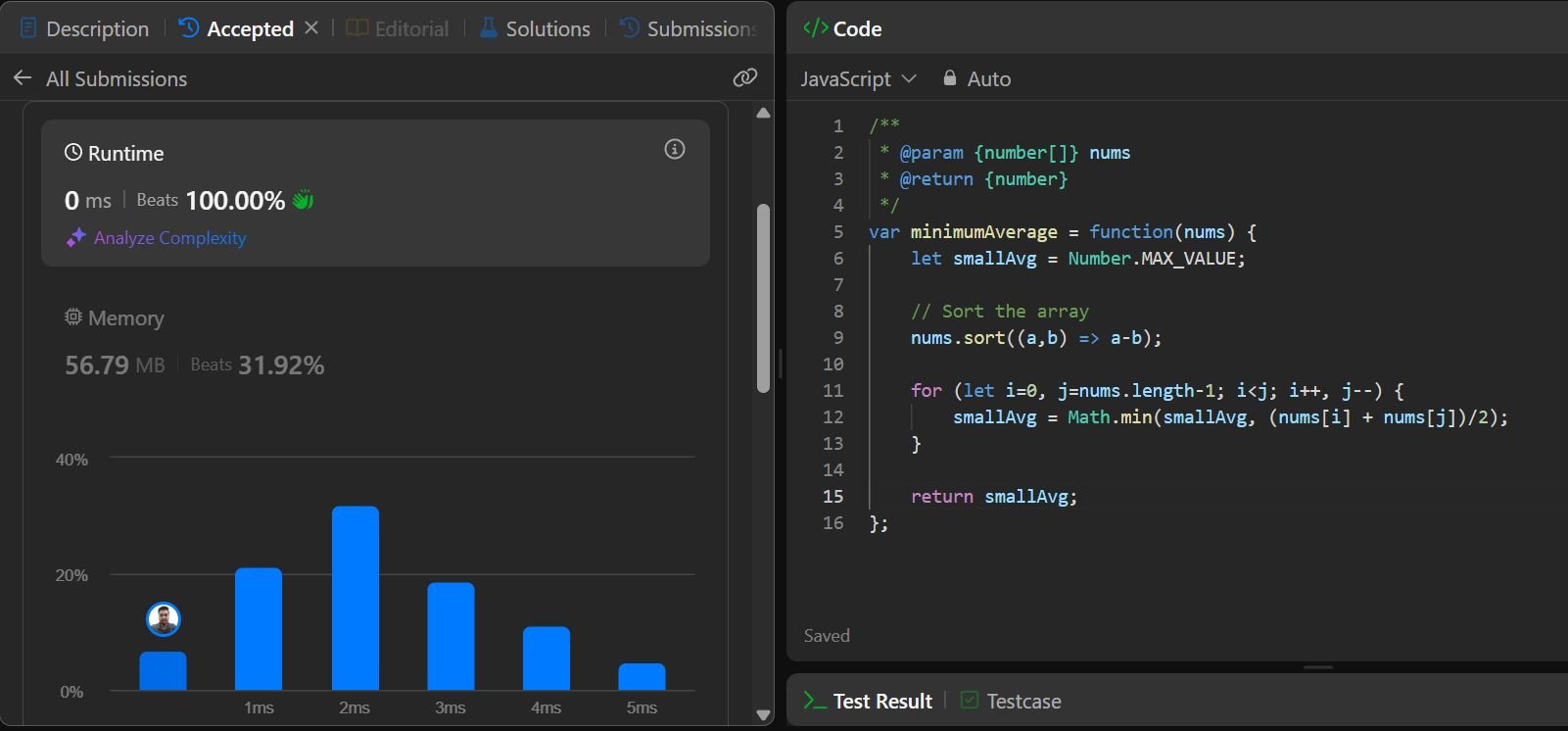Image resolution: width=1568 pixels, height=731 pixels.
Task: Go to the Submissions tab
Action: coord(689,28)
